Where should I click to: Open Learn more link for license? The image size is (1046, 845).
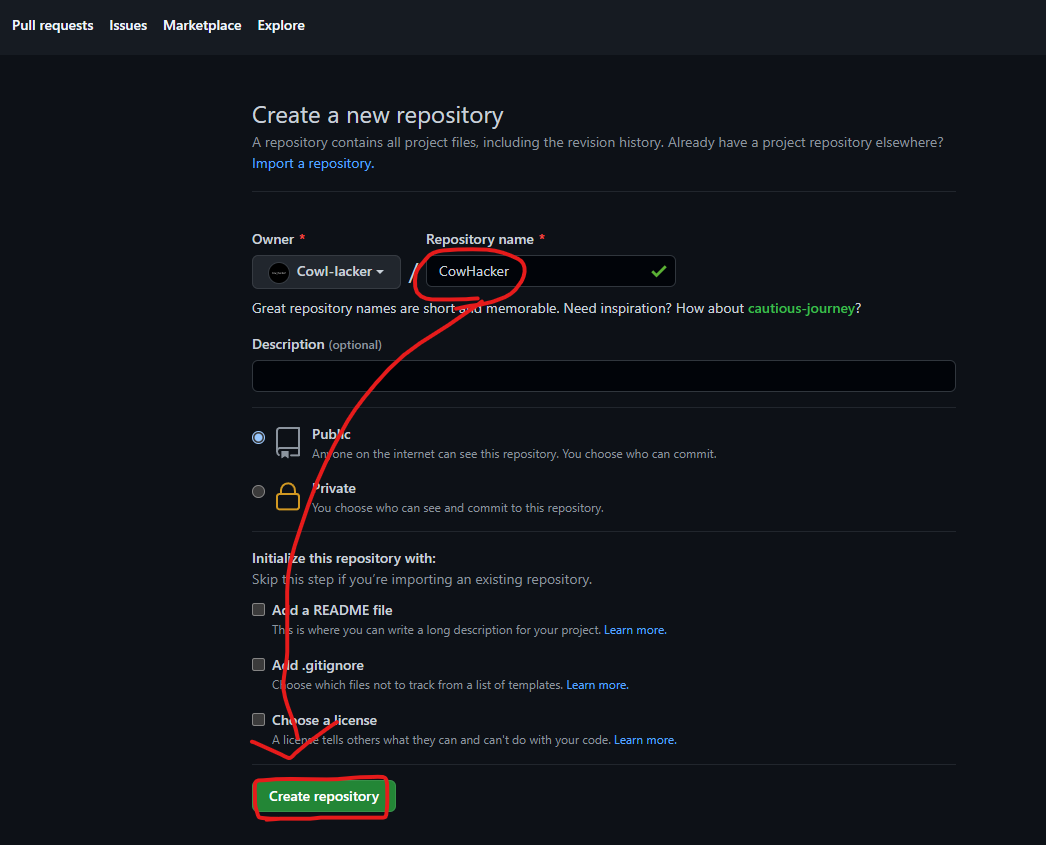coord(645,740)
